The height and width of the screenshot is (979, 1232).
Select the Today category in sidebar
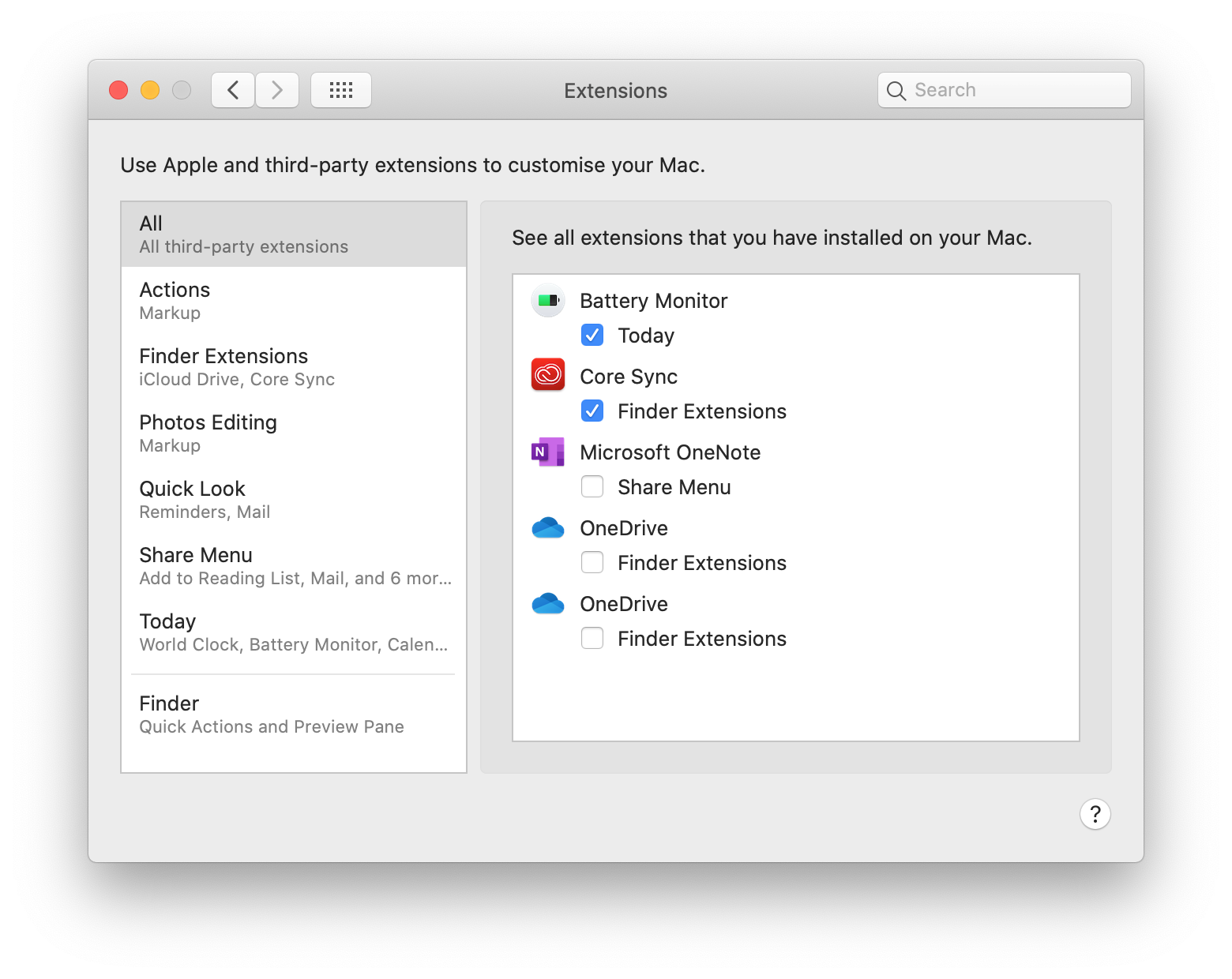click(x=294, y=632)
